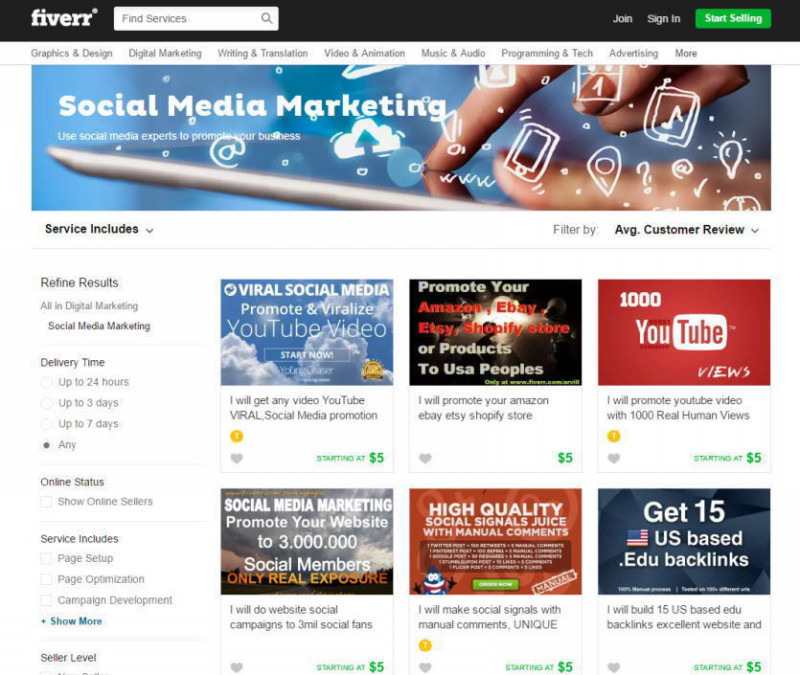The width and height of the screenshot is (800, 675).
Task: Open the Digital Marketing category menu
Action: pyautogui.click(x=165, y=53)
